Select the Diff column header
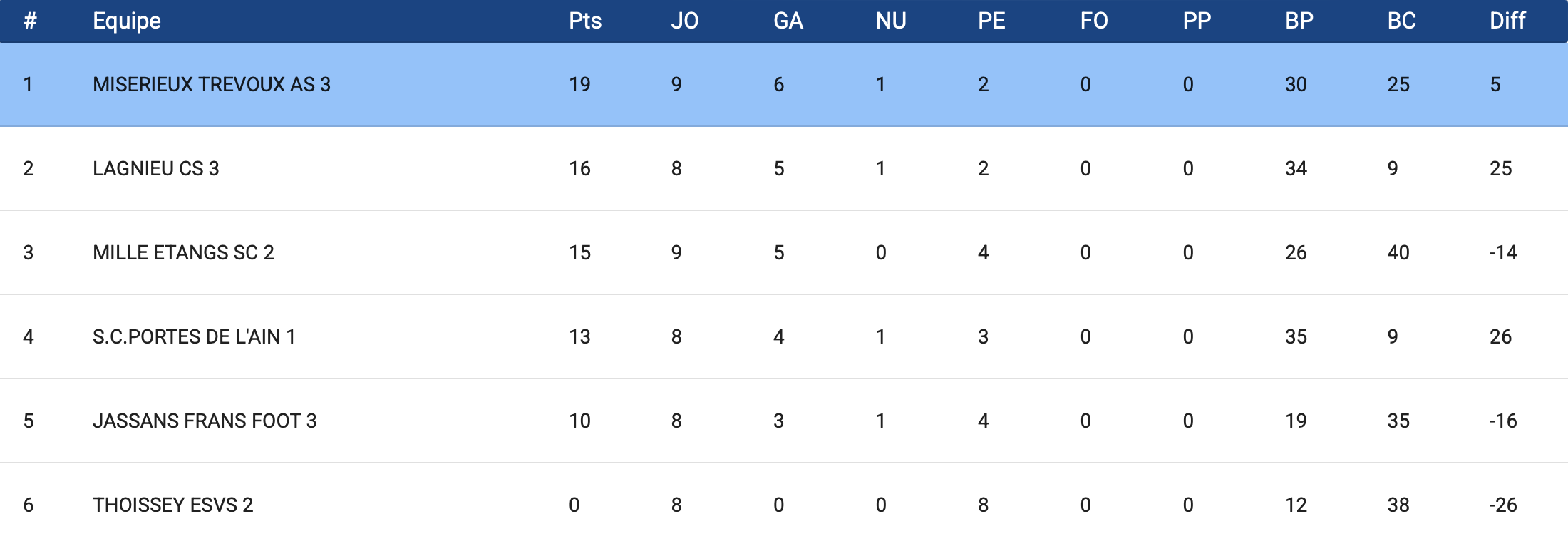 coord(1507,21)
